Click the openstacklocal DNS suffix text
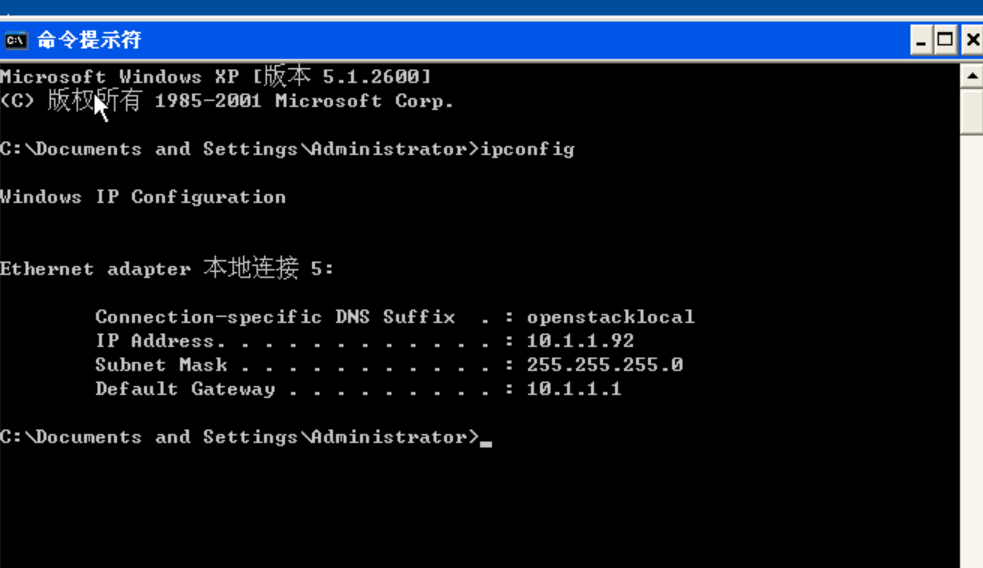983x568 pixels. 611,317
